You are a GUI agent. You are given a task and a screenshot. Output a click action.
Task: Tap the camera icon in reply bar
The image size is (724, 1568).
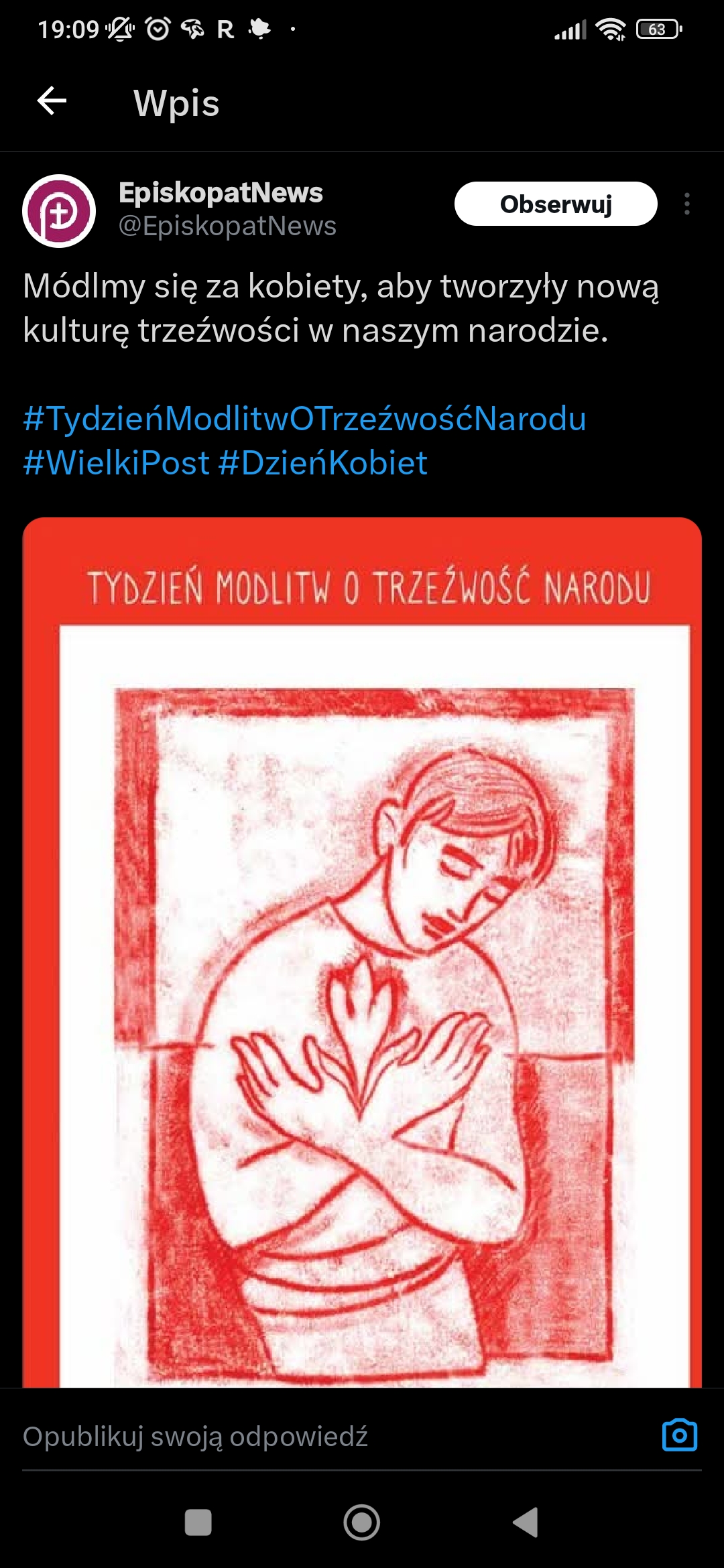click(680, 1435)
